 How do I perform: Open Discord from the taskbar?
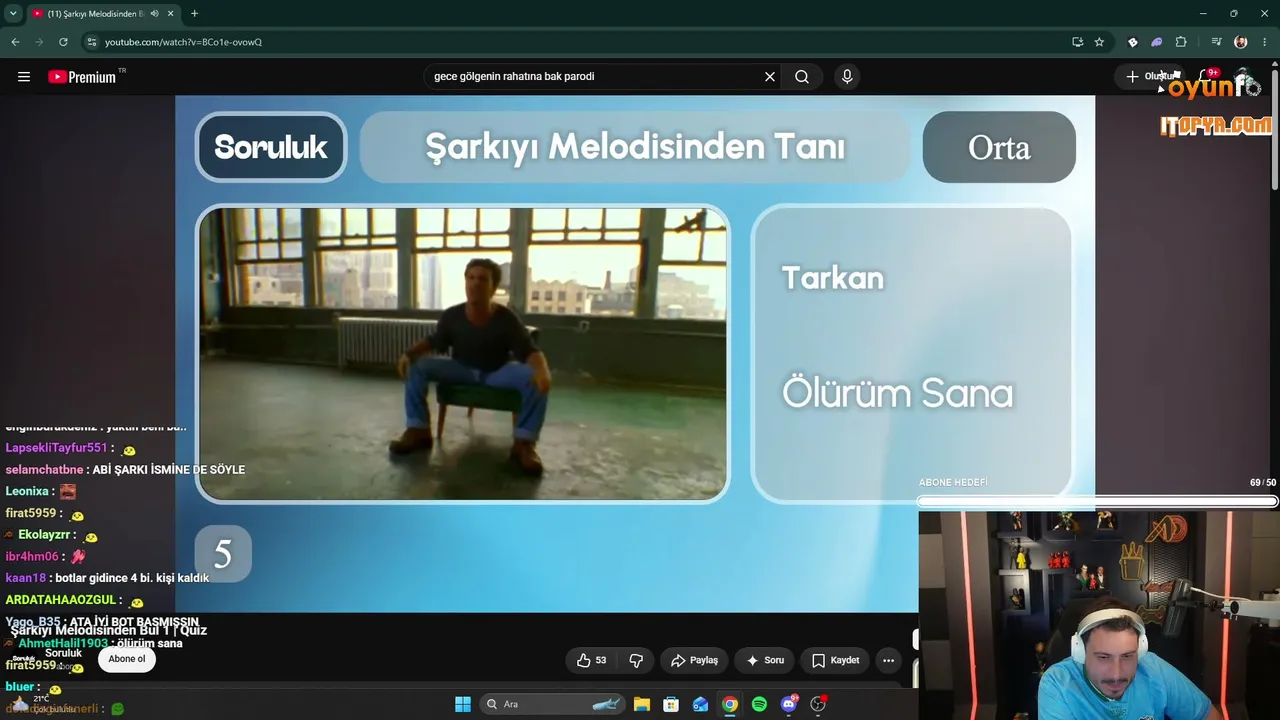pyautogui.click(x=789, y=704)
